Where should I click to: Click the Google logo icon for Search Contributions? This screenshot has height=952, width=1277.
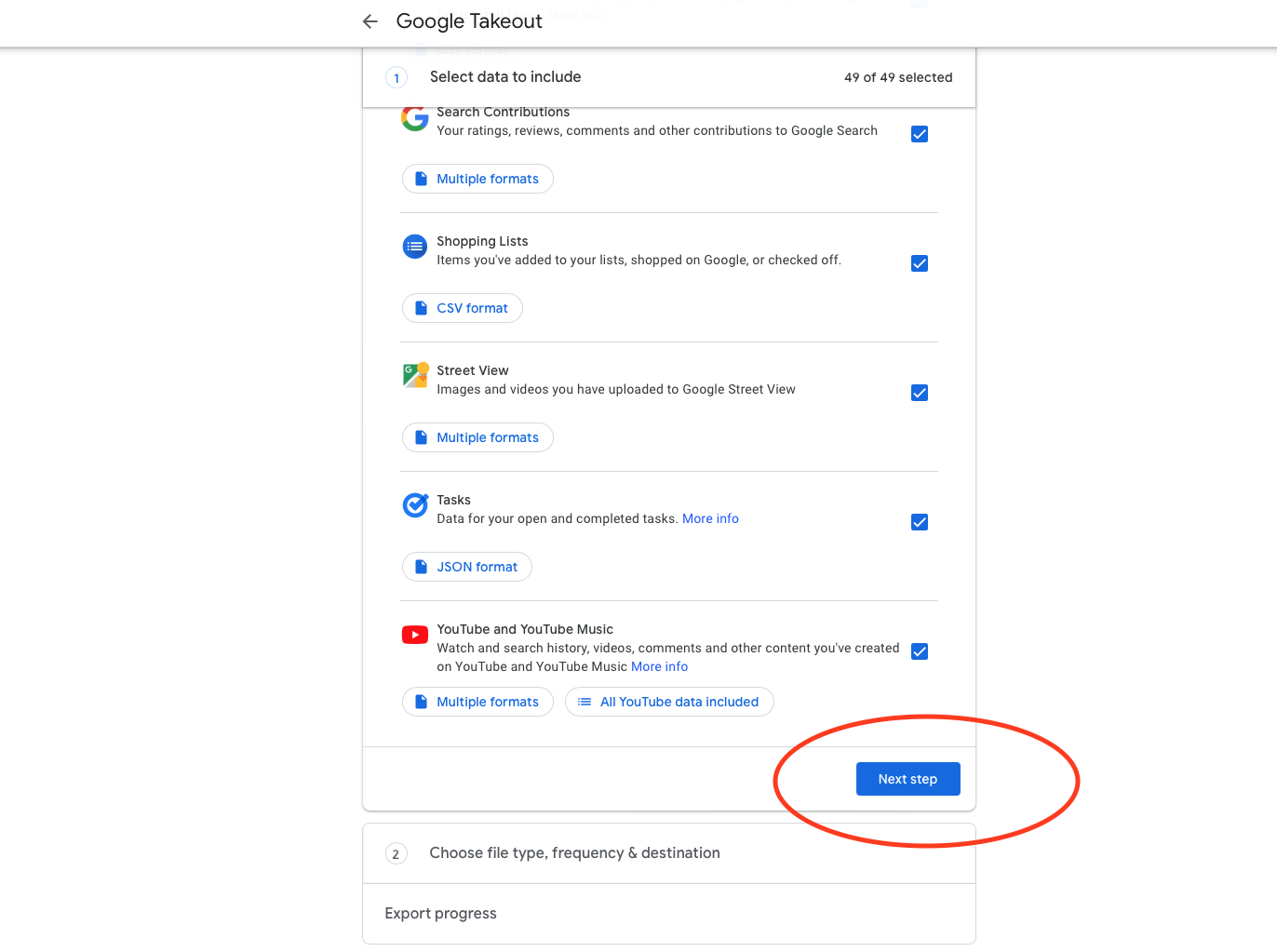415,118
